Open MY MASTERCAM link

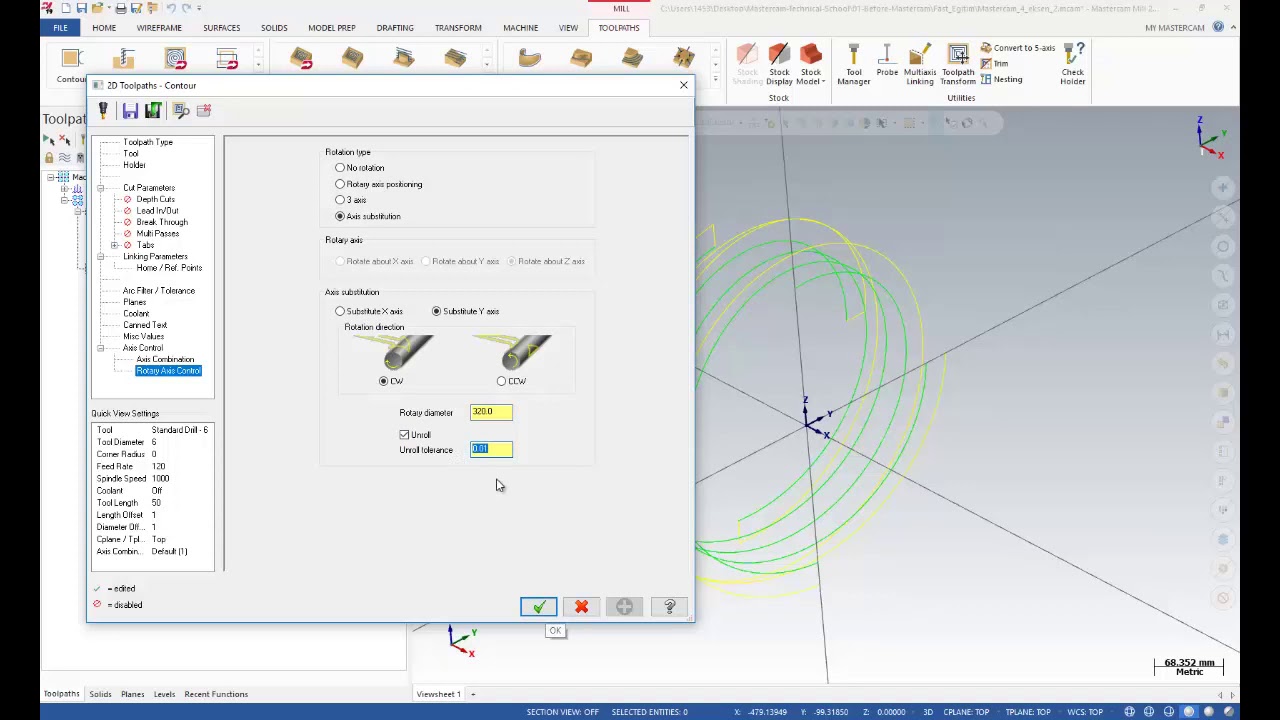click(x=1174, y=28)
